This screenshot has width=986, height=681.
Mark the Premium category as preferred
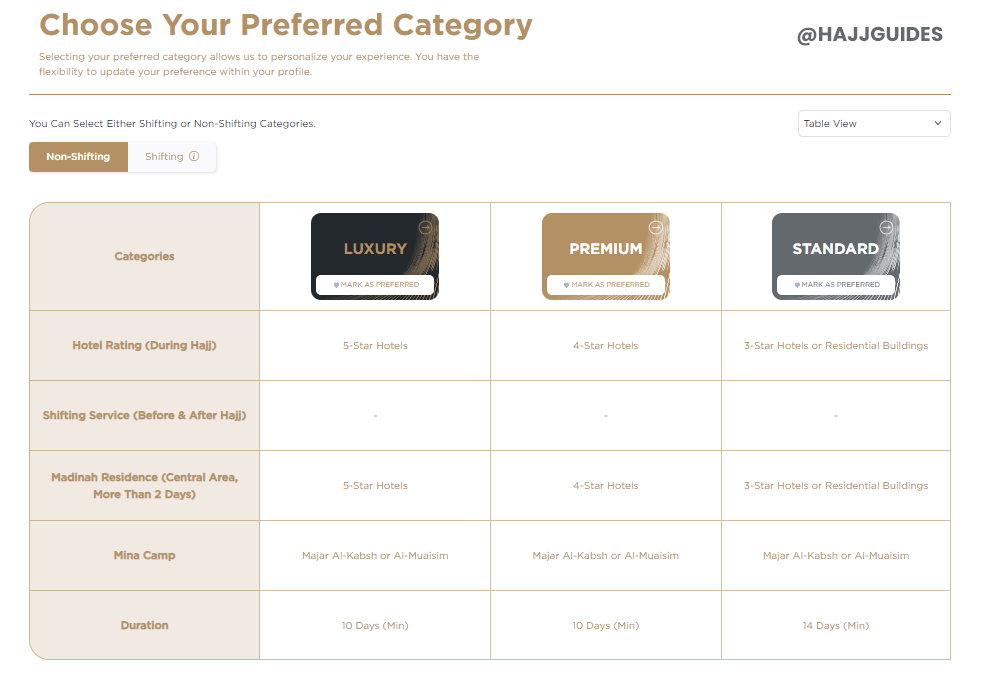pyautogui.click(x=606, y=285)
